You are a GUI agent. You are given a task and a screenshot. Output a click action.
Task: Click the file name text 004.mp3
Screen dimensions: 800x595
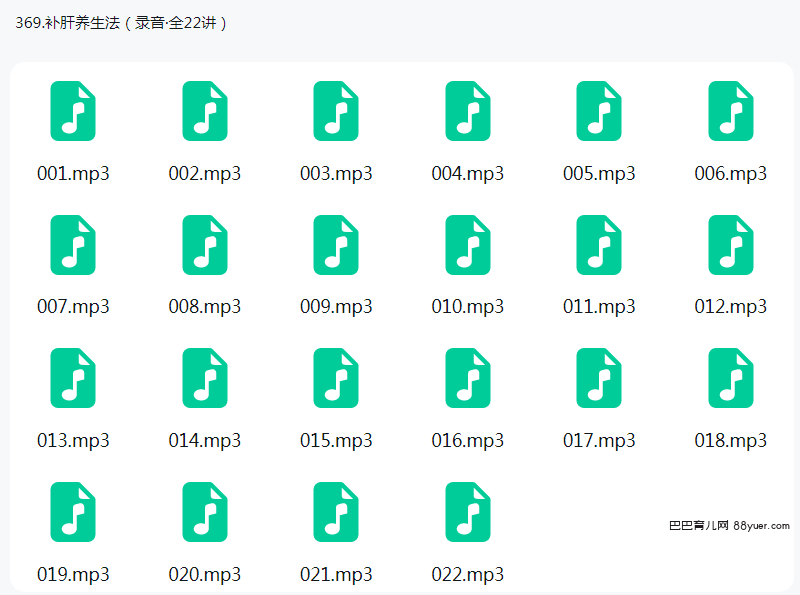pos(468,174)
